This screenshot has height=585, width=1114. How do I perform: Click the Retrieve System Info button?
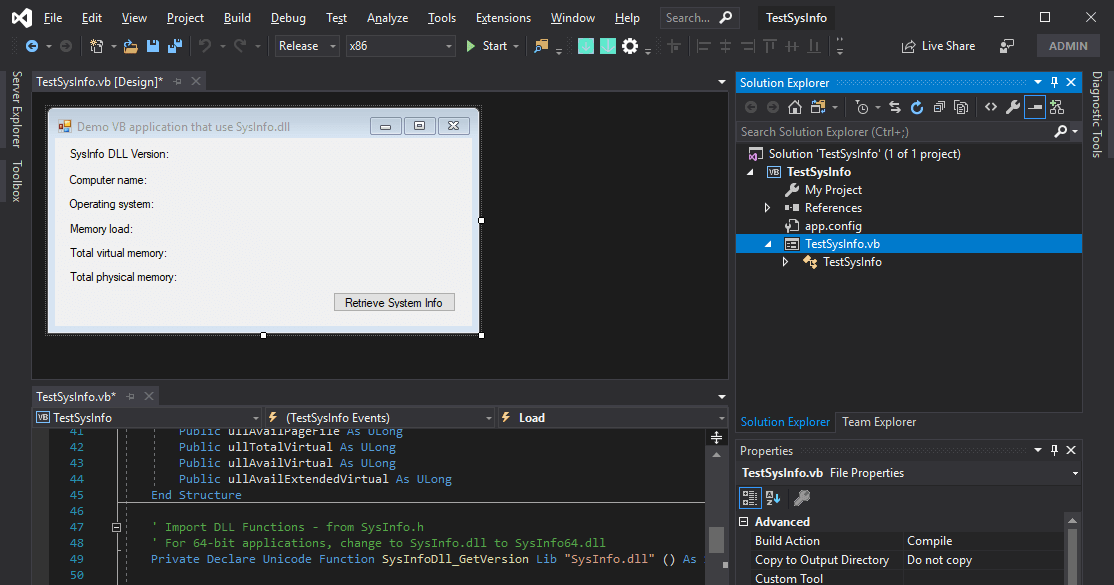394,301
